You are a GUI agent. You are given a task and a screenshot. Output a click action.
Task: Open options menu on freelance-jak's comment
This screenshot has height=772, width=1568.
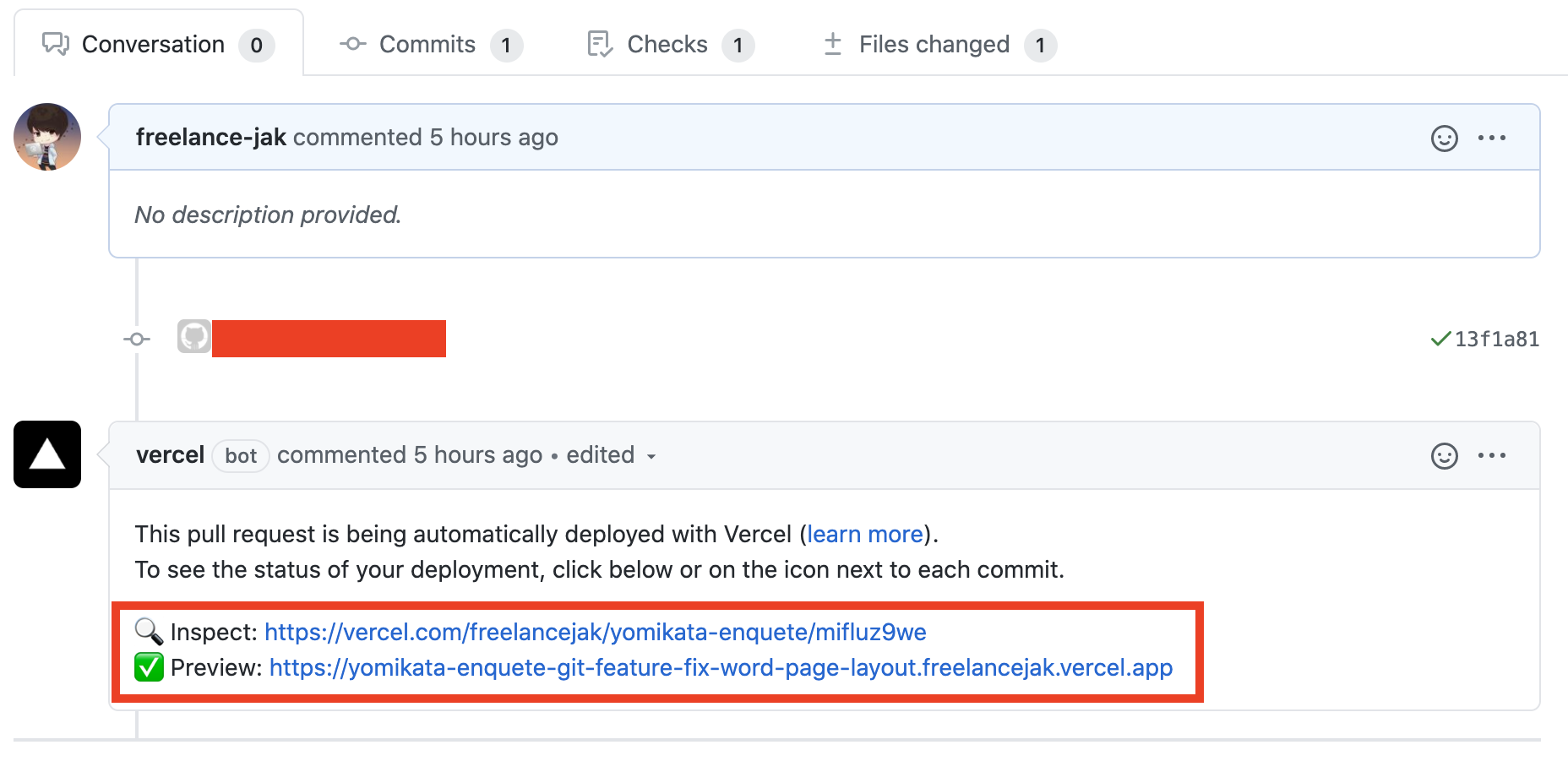(1492, 138)
